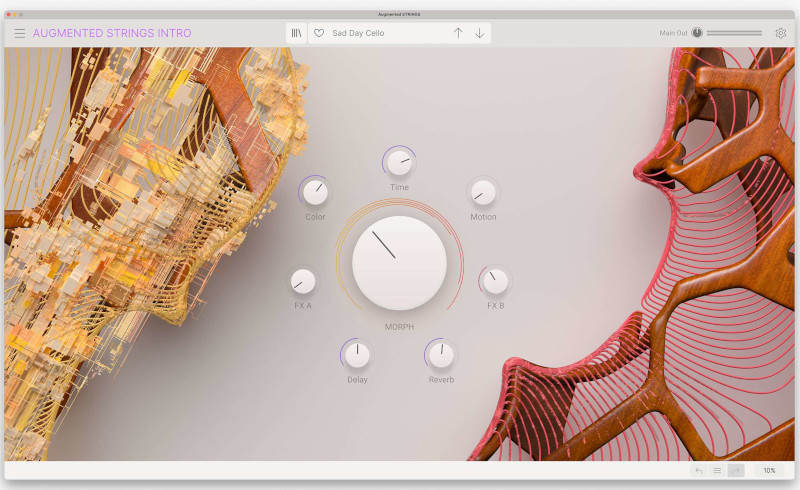This screenshot has width=800, height=490.
Task: Close the window with red button
Action: click(x=9, y=14)
